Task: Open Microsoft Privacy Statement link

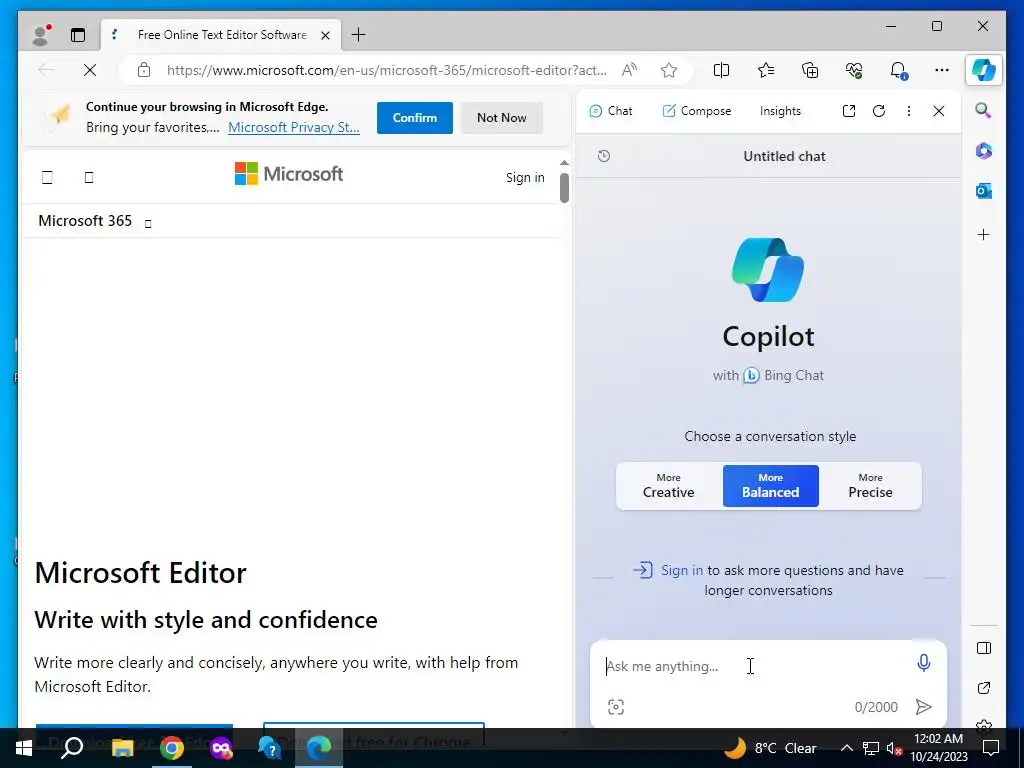Action: 294,127
